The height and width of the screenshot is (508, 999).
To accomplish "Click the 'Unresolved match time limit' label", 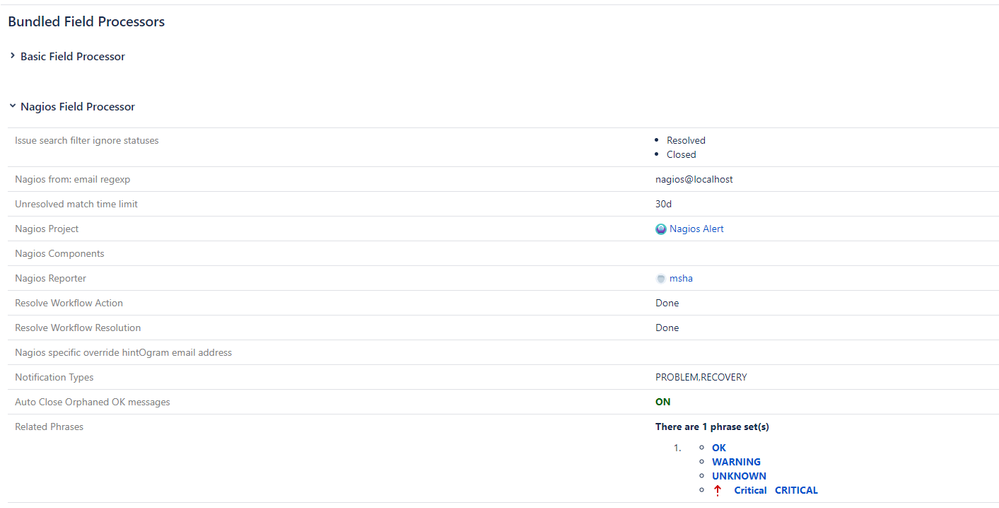I will [76, 204].
